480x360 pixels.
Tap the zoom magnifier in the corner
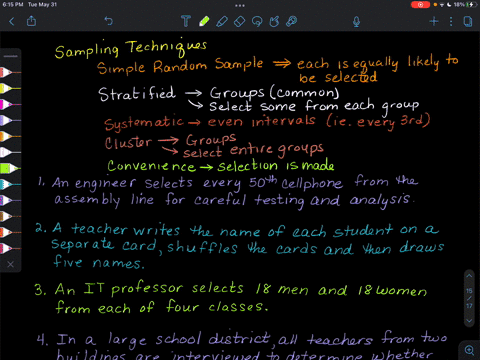tap(469, 350)
